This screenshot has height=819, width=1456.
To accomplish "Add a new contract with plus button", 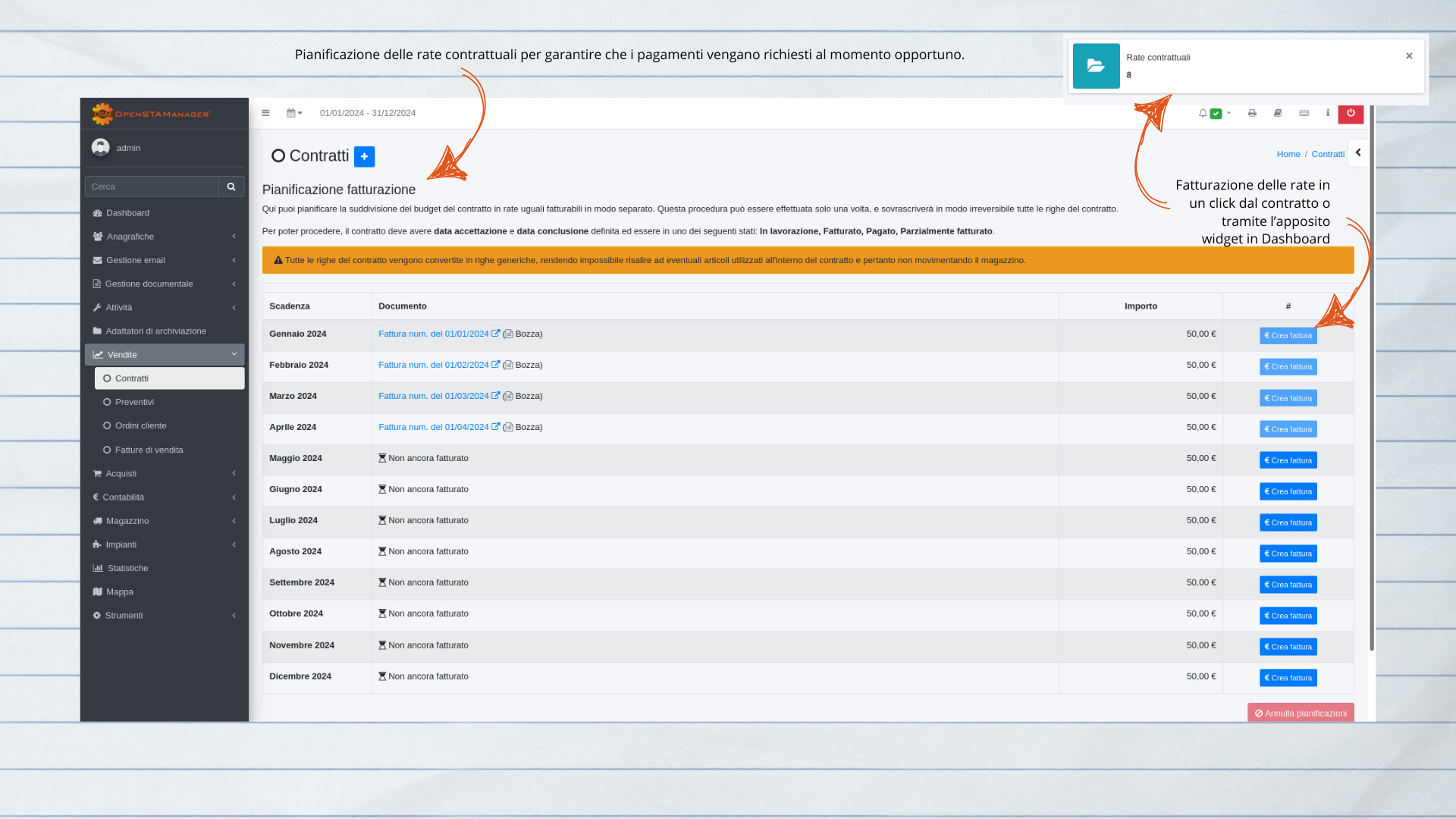I will (364, 156).
